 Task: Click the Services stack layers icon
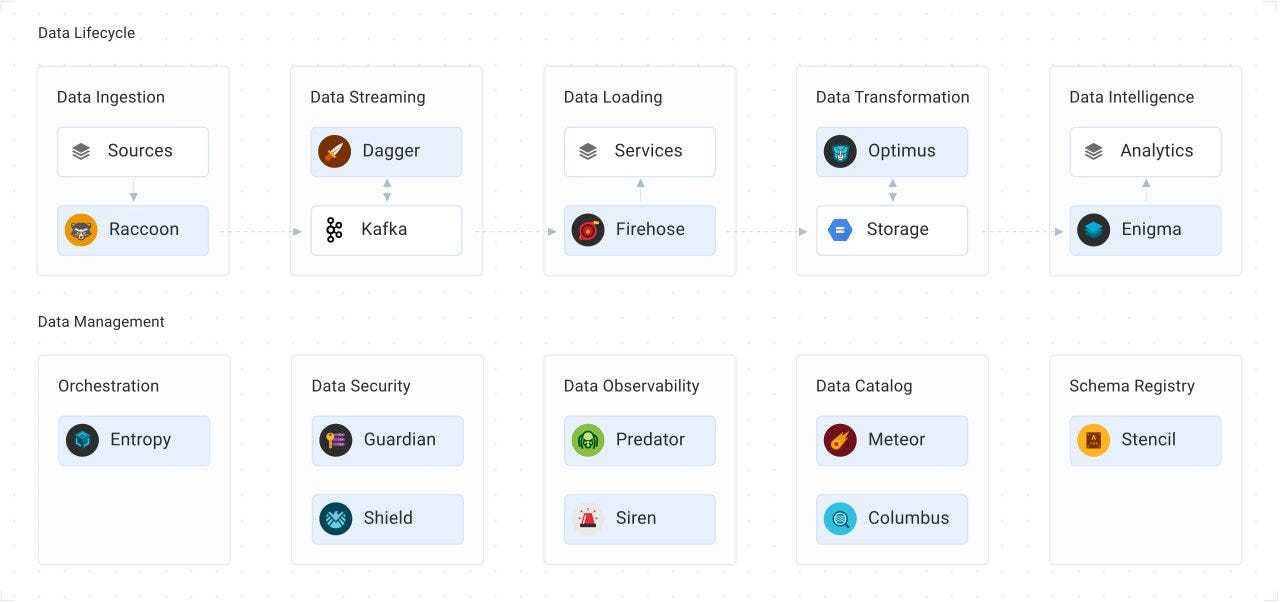click(x=588, y=151)
